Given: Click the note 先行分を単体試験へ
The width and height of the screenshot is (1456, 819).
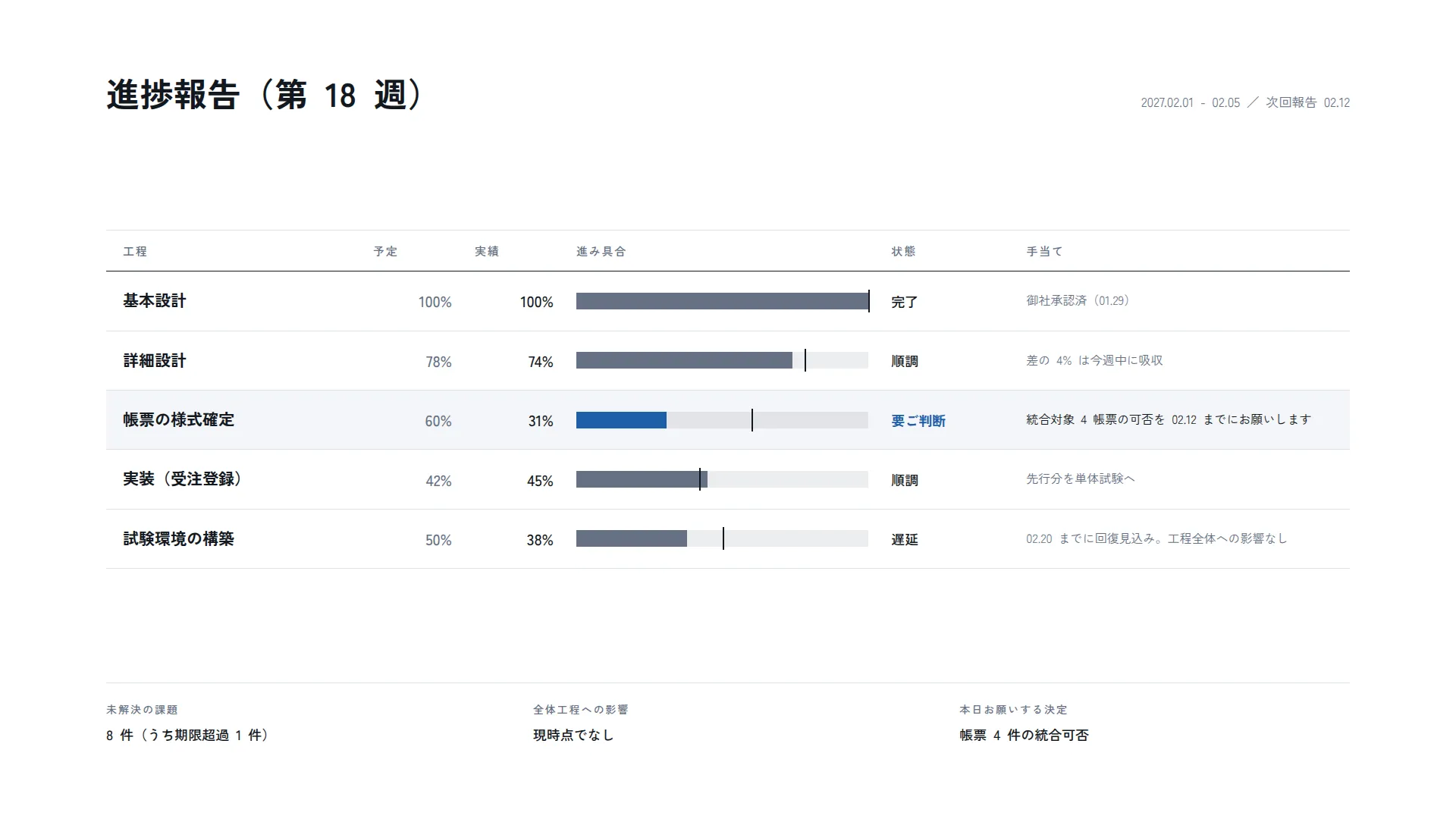Looking at the screenshot, I should (1081, 479).
